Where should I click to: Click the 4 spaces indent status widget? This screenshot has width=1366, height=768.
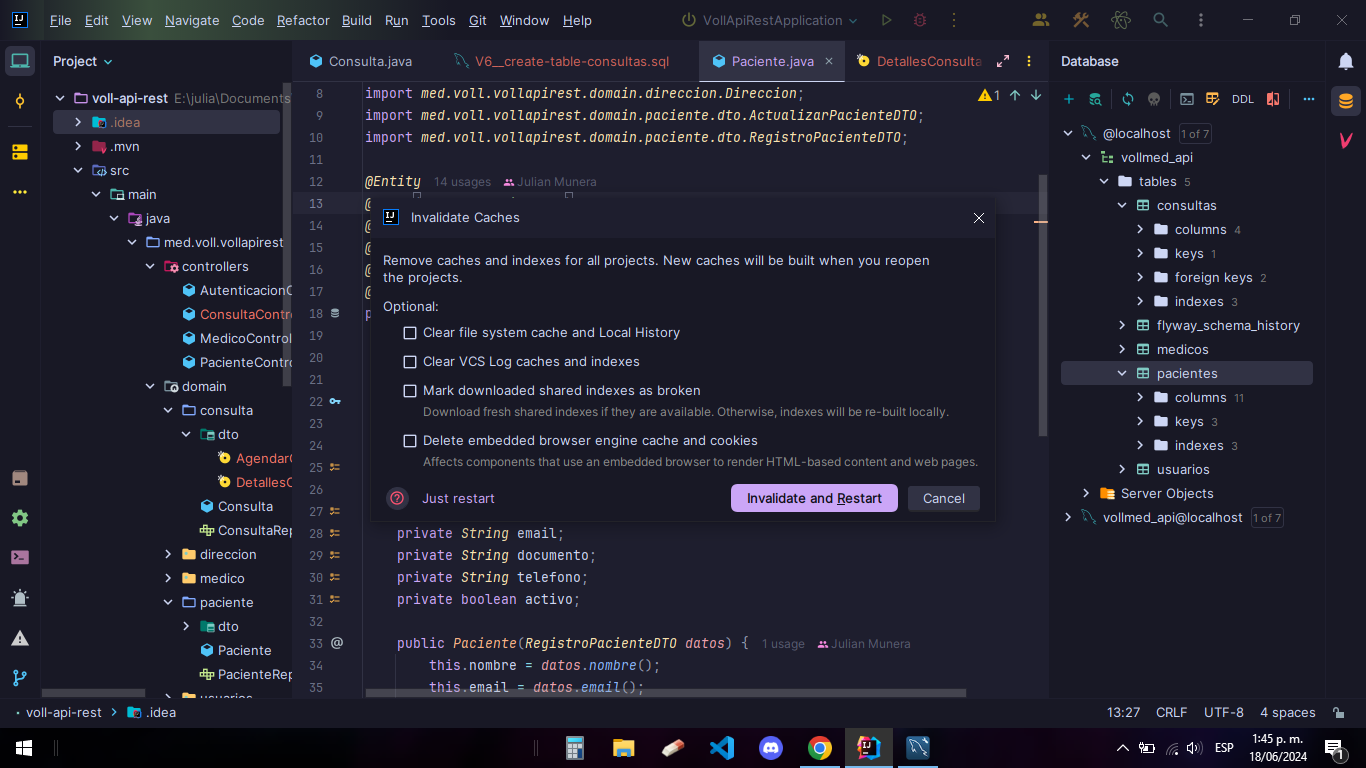(1288, 713)
